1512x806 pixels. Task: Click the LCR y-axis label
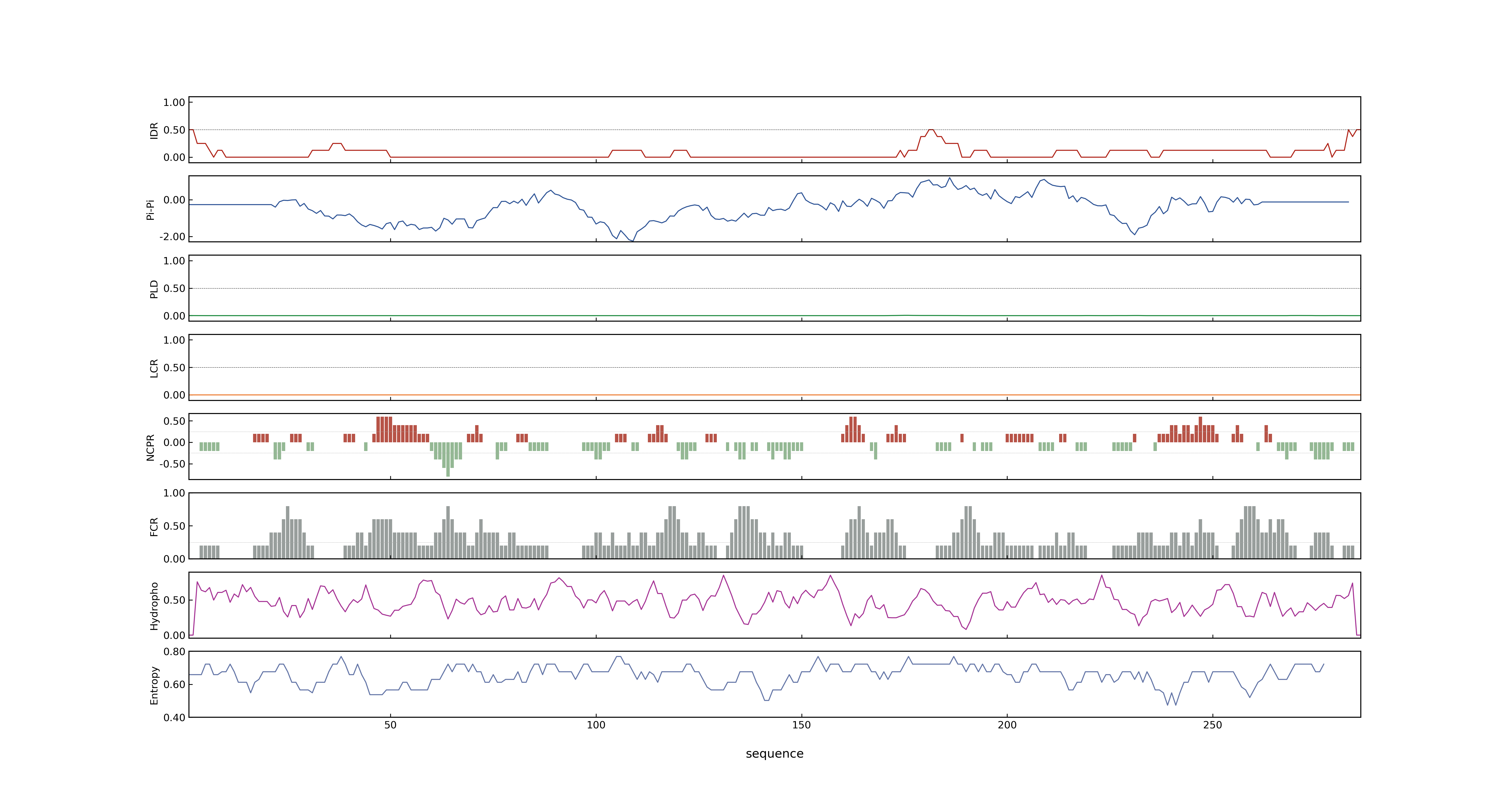[x=154, y=368]
